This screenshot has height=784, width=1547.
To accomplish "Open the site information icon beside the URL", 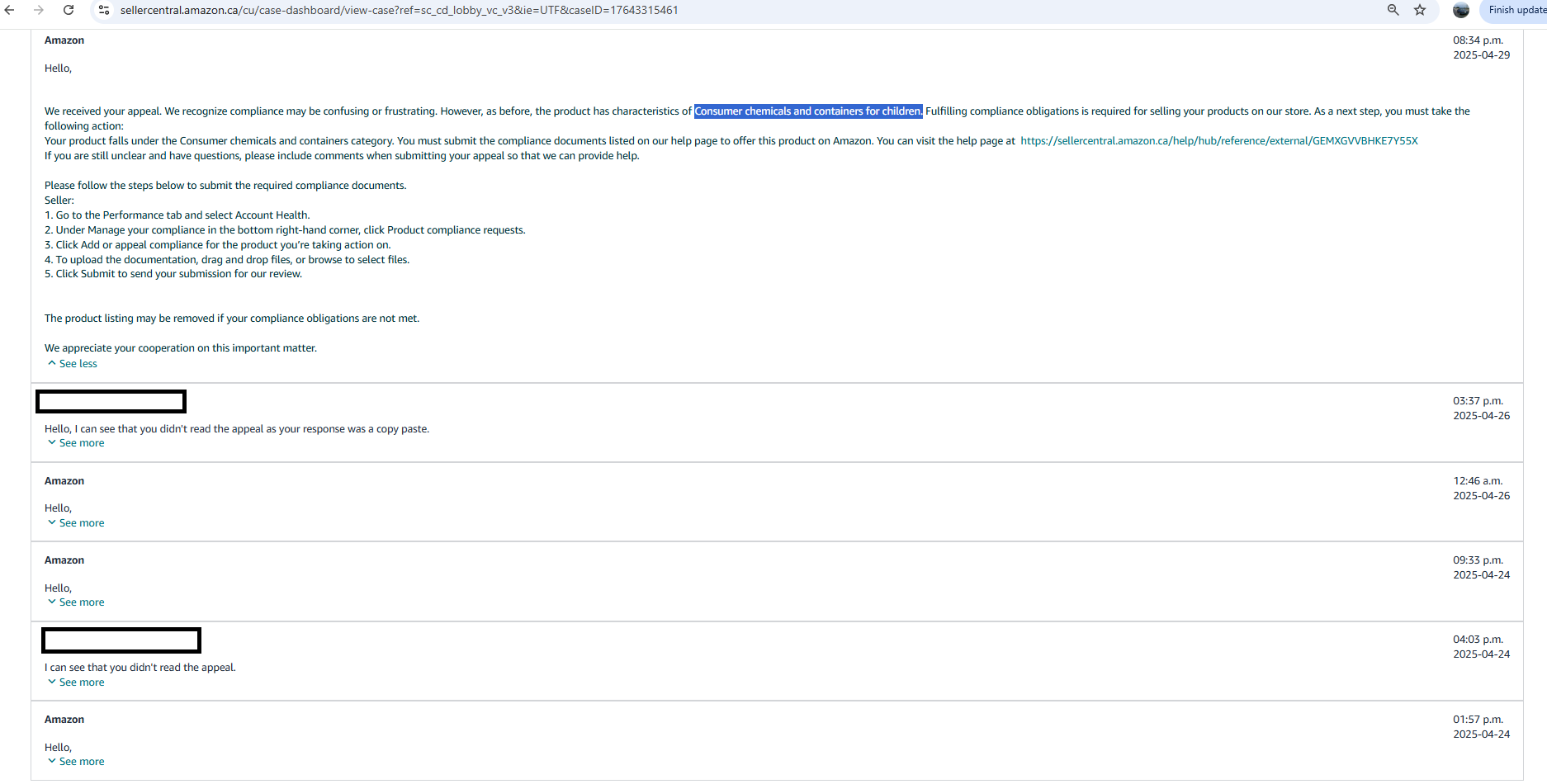I will point(104,10).
